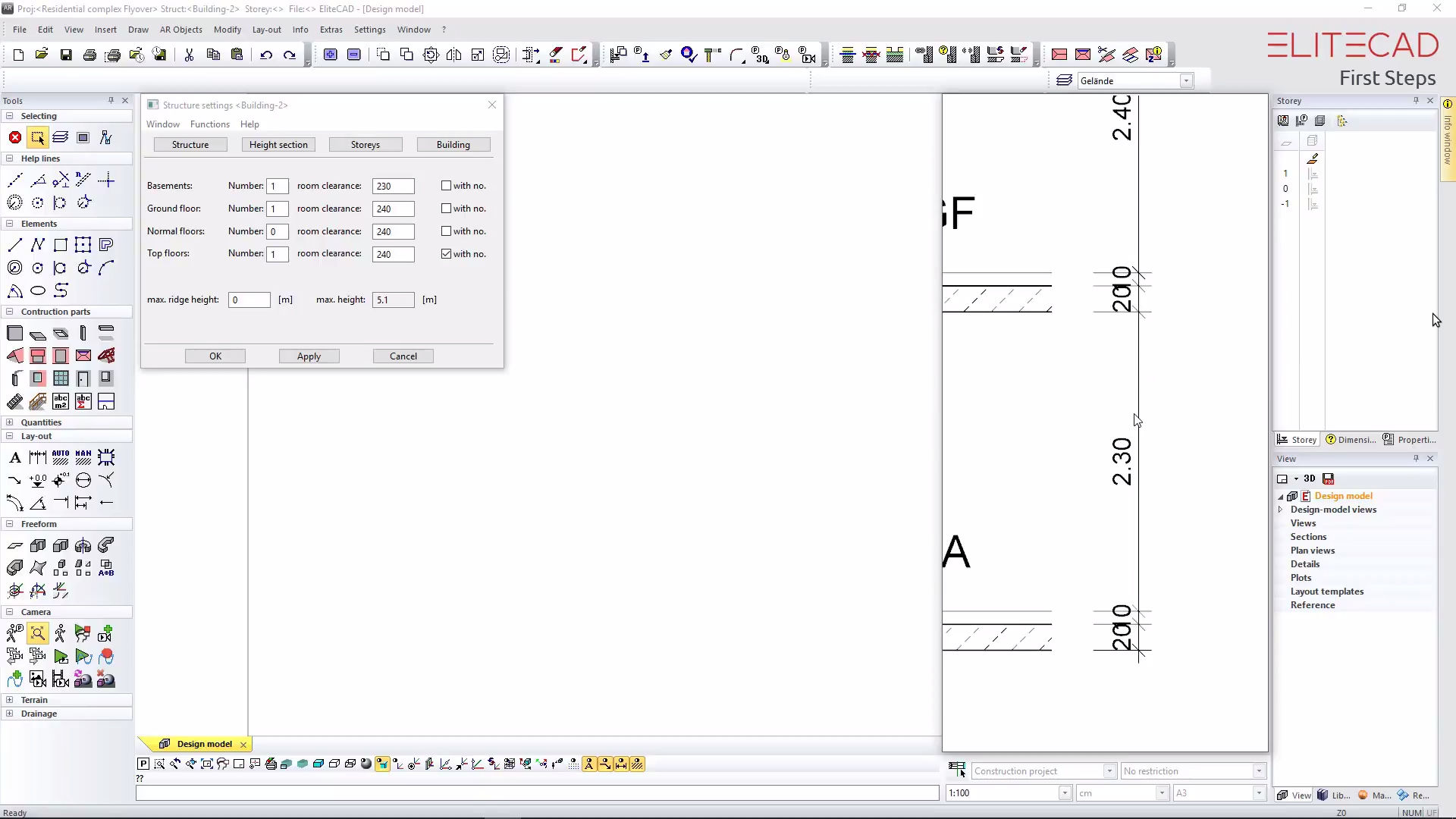Click the save view icon beside 3D
The width and height of the screenshot is (1456, 819).
click(x=1328, y=479)
